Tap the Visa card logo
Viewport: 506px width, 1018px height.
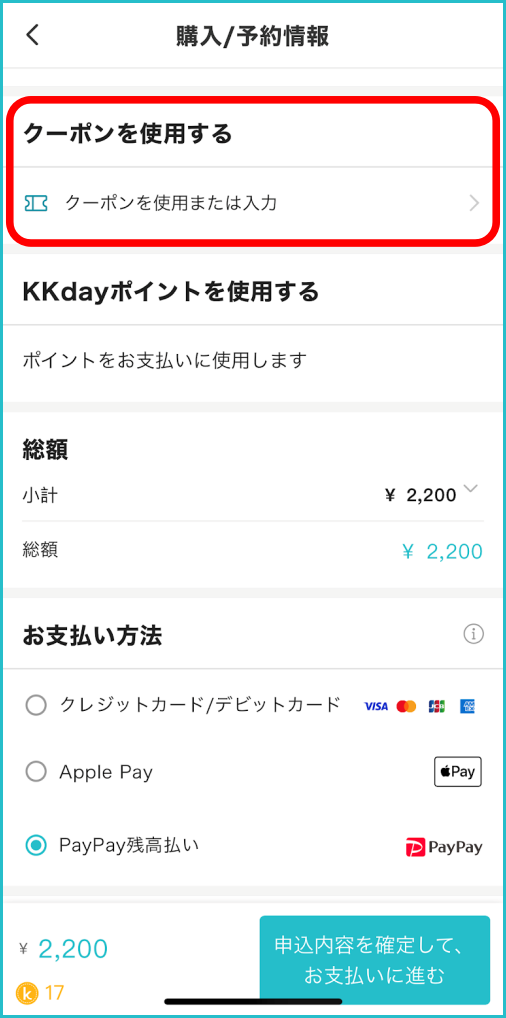click(375, 706)
